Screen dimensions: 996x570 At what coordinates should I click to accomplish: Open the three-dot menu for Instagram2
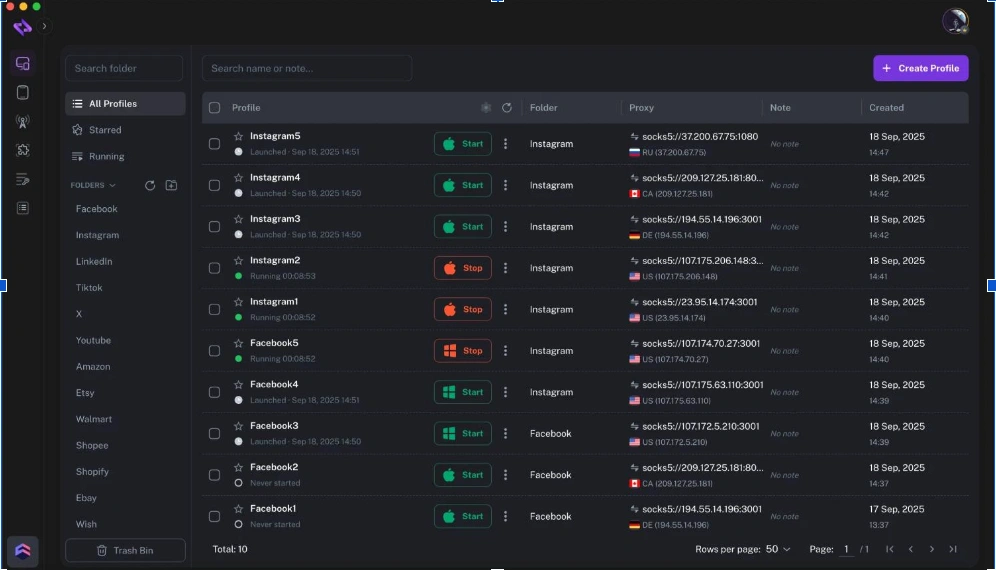[x=506, y=268]
